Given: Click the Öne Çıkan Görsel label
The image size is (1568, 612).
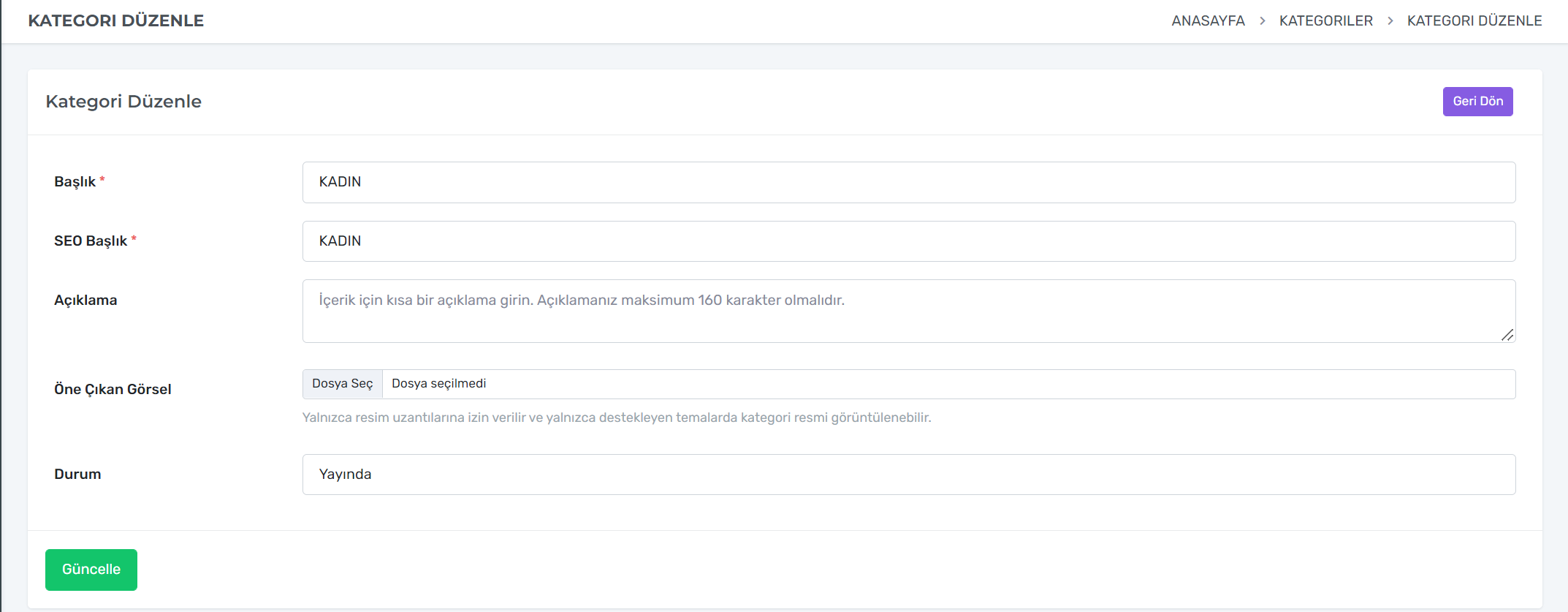Looking at the screenshot, I should pos(113,390).
